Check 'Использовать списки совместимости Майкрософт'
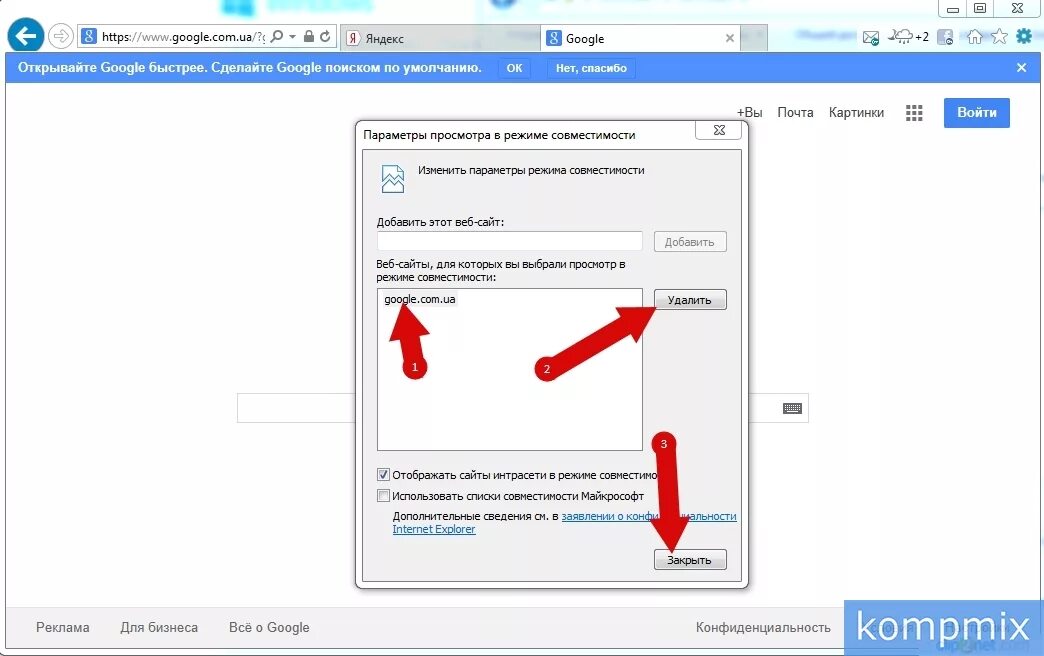1044x656 pixels. point(383,495)
